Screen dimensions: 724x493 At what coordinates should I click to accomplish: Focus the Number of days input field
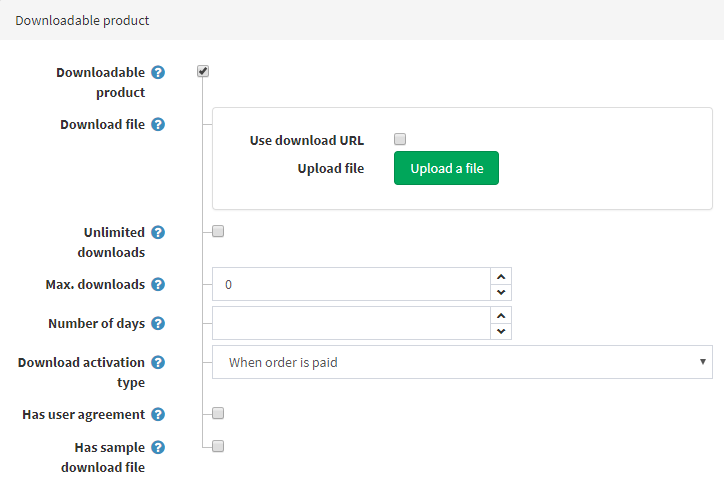(350, 323)
